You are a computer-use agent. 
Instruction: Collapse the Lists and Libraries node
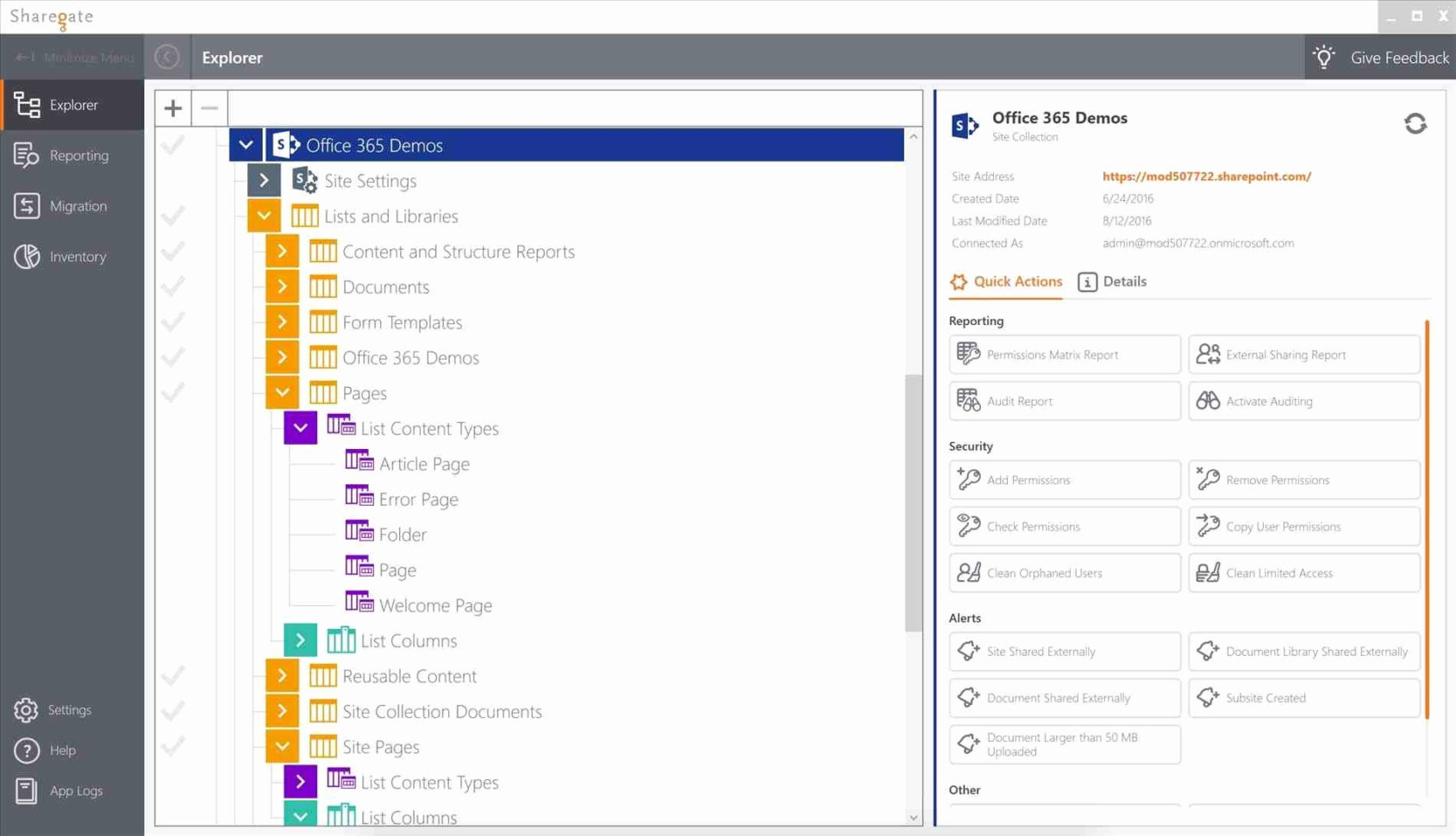[x=263, y=215]
